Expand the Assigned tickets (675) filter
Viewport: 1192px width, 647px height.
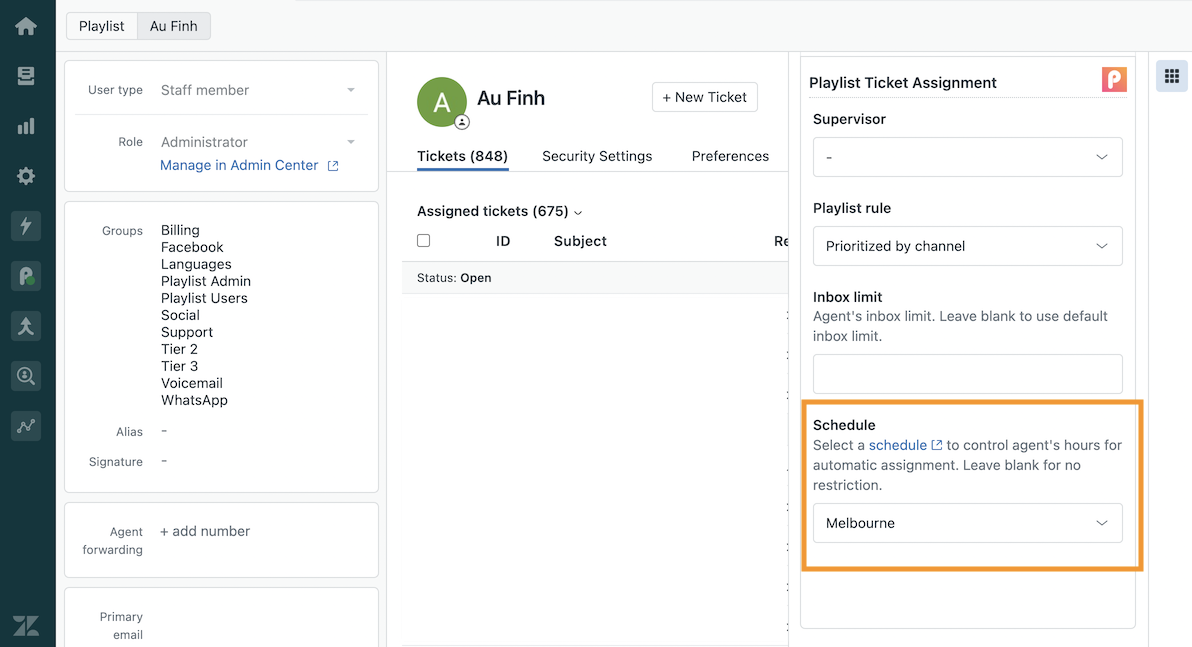coord(499,211)
